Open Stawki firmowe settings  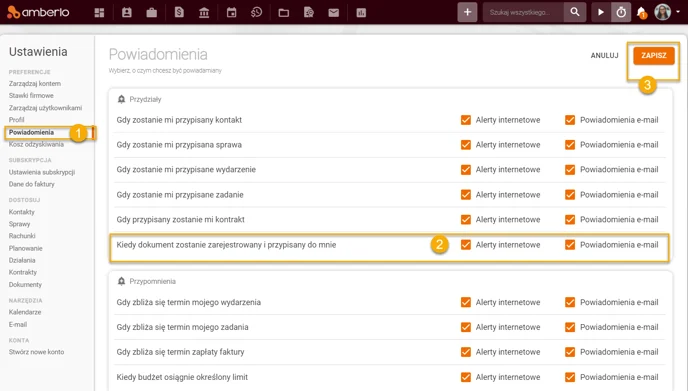[x=31, y=95]
